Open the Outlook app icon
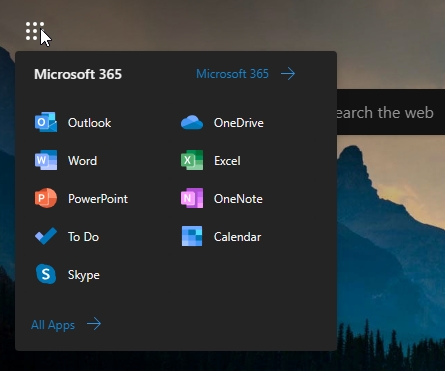The width and height of the screenshot is (445, 371). click(x=46, y=122)
